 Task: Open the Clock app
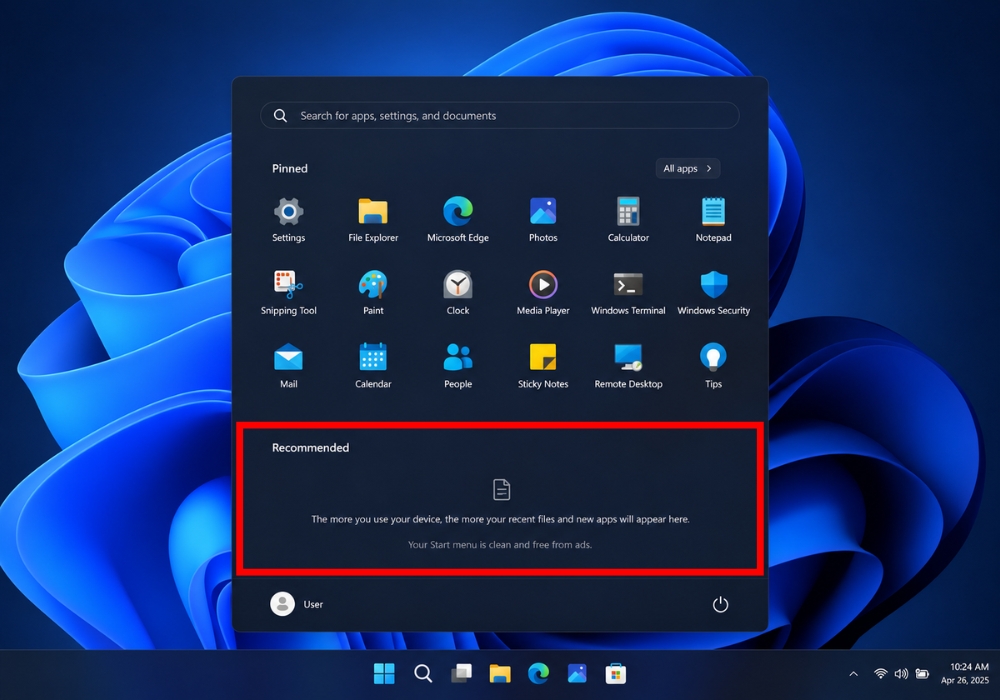(458, 293)
